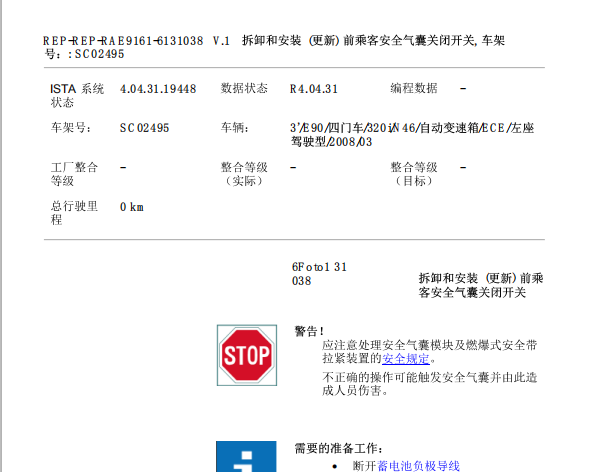Viewport: 605px width, 472px height.
Task: Click the 车架号 label
Action: point(71,127)
